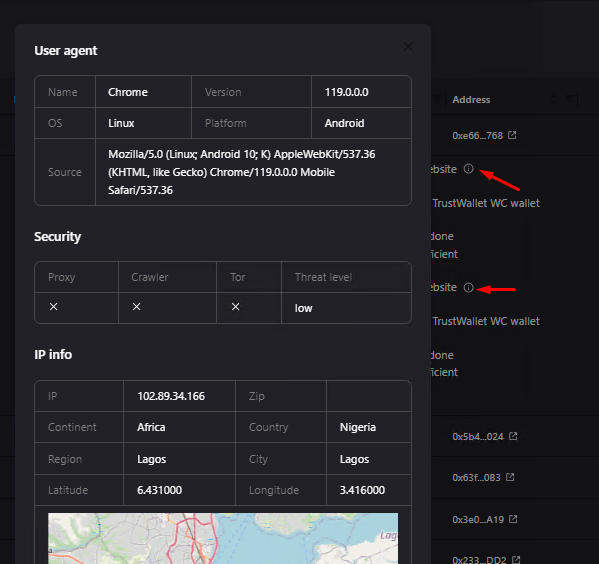Screen dimensions: 599x564
Task: Click the IP info section heading
Action: tap(53, 355)
